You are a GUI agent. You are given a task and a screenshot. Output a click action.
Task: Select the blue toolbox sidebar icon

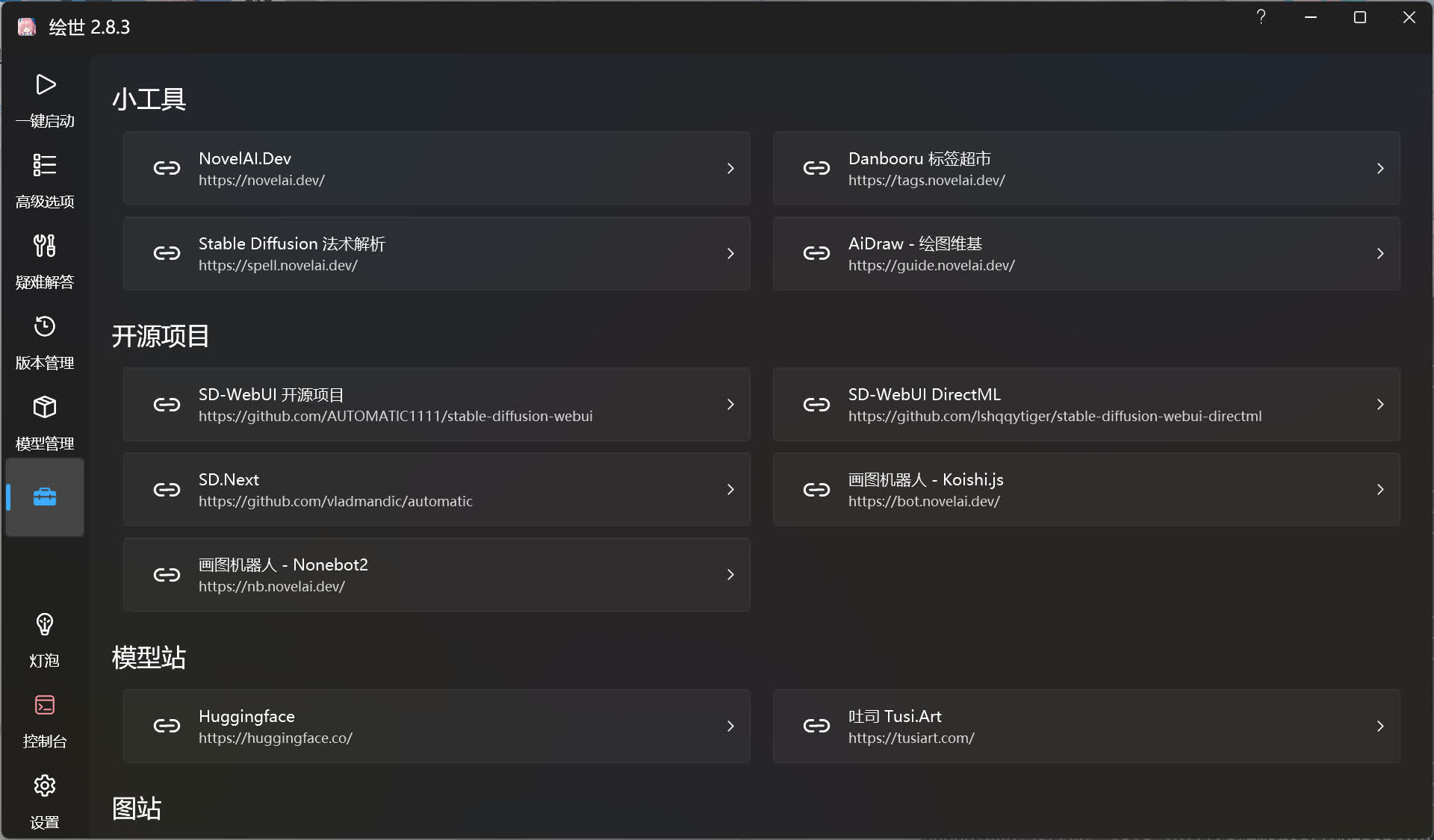click(45, 497)
